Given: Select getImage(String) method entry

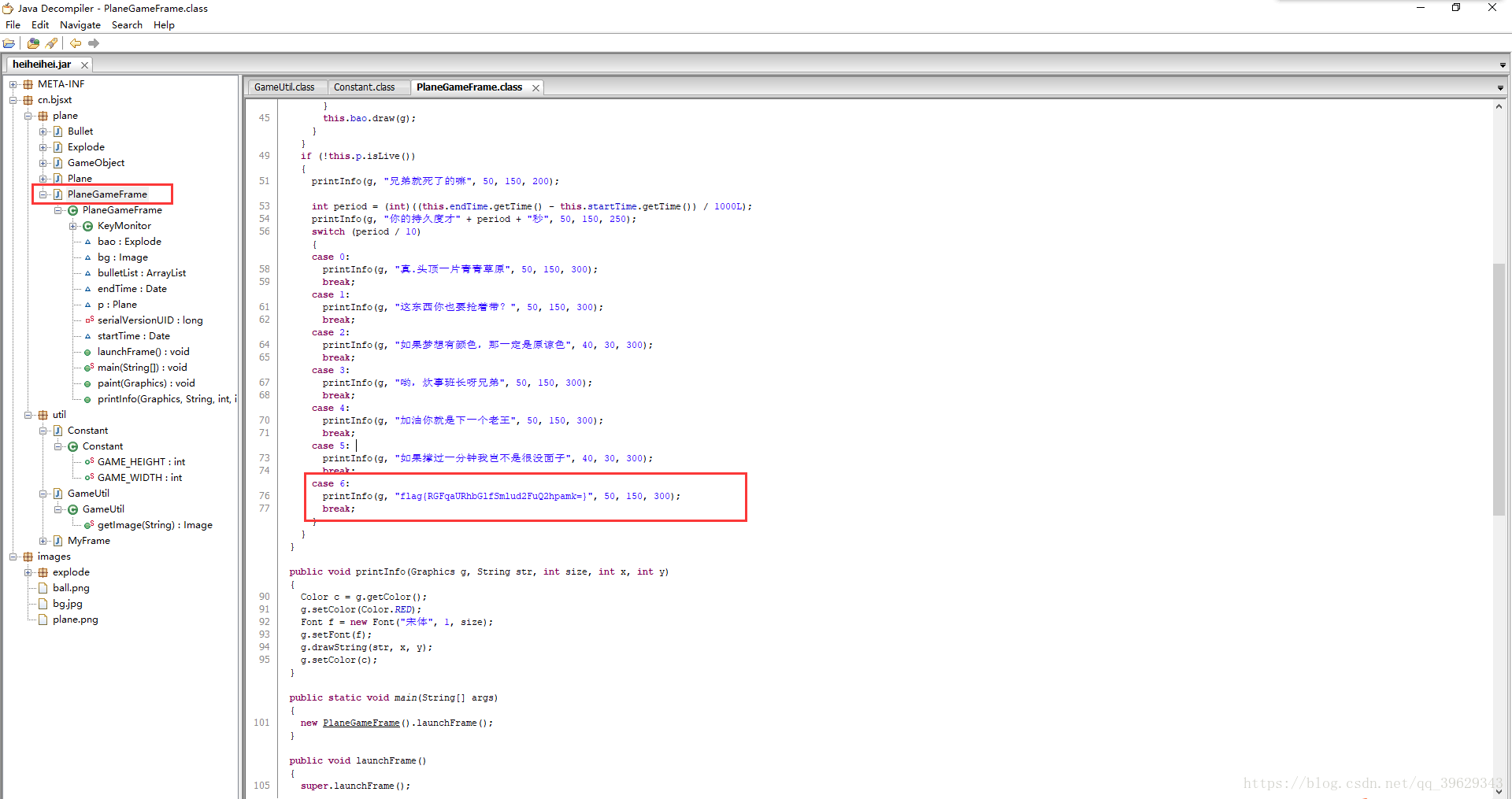Looking at the screenshot, I should tap(155, 525).
